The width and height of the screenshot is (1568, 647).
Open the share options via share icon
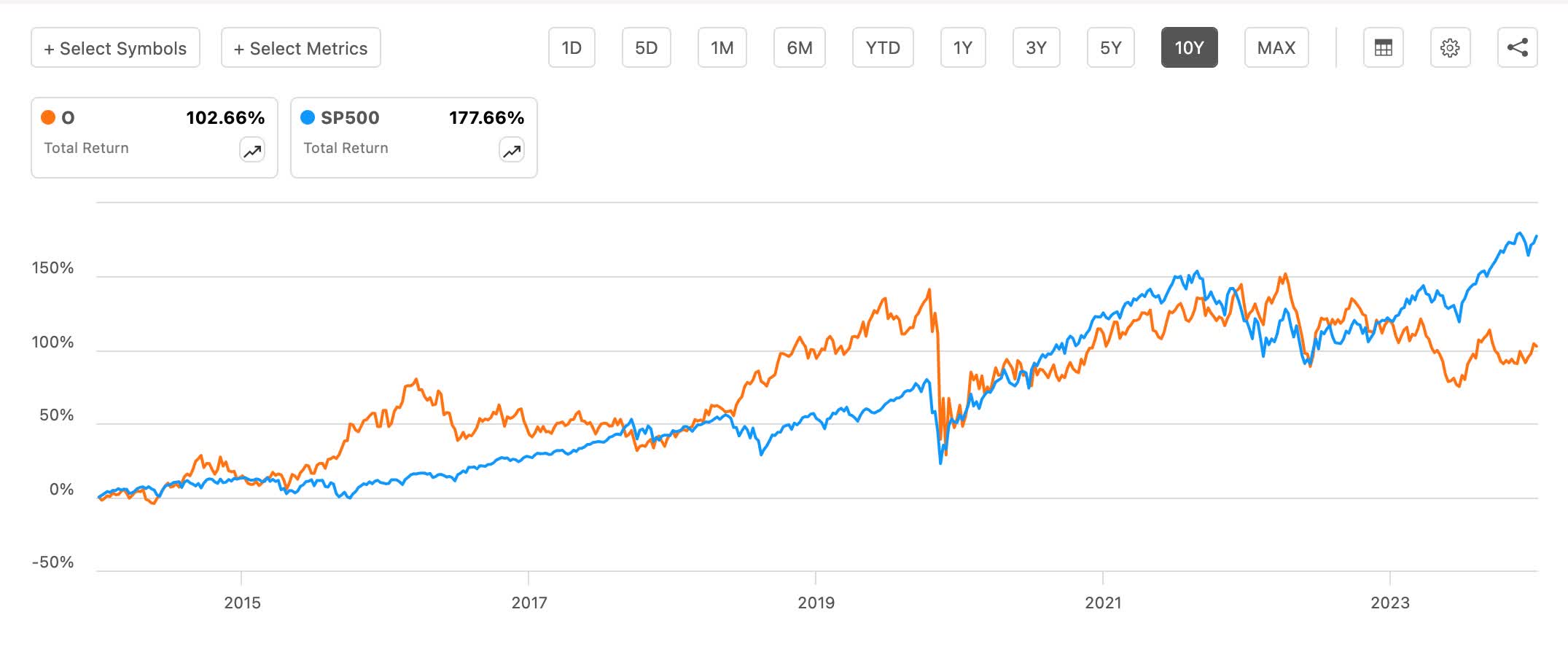click(x=1517, y=47)
